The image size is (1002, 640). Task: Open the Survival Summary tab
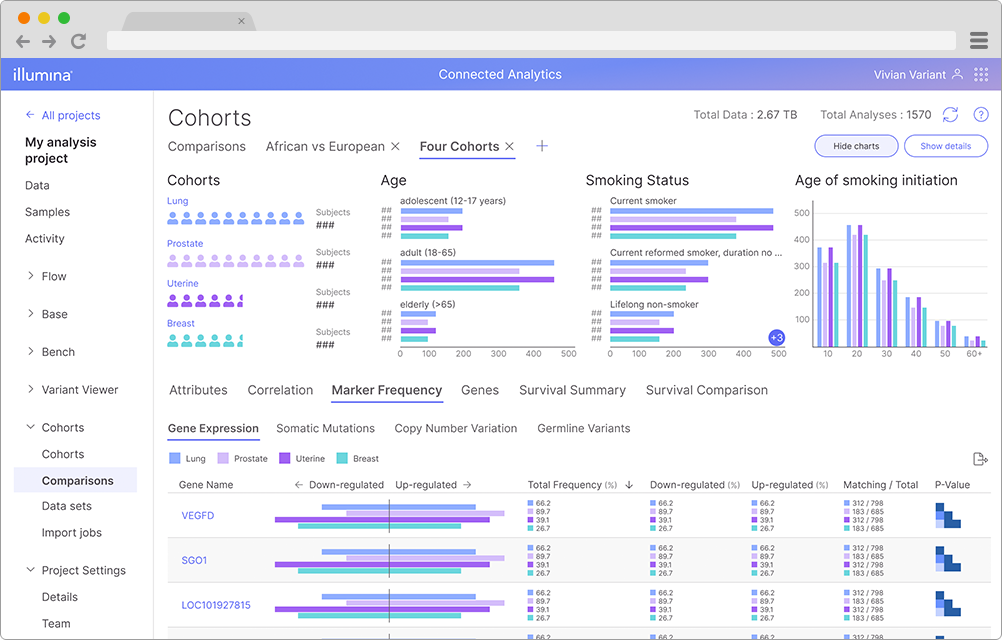[572, 390]
